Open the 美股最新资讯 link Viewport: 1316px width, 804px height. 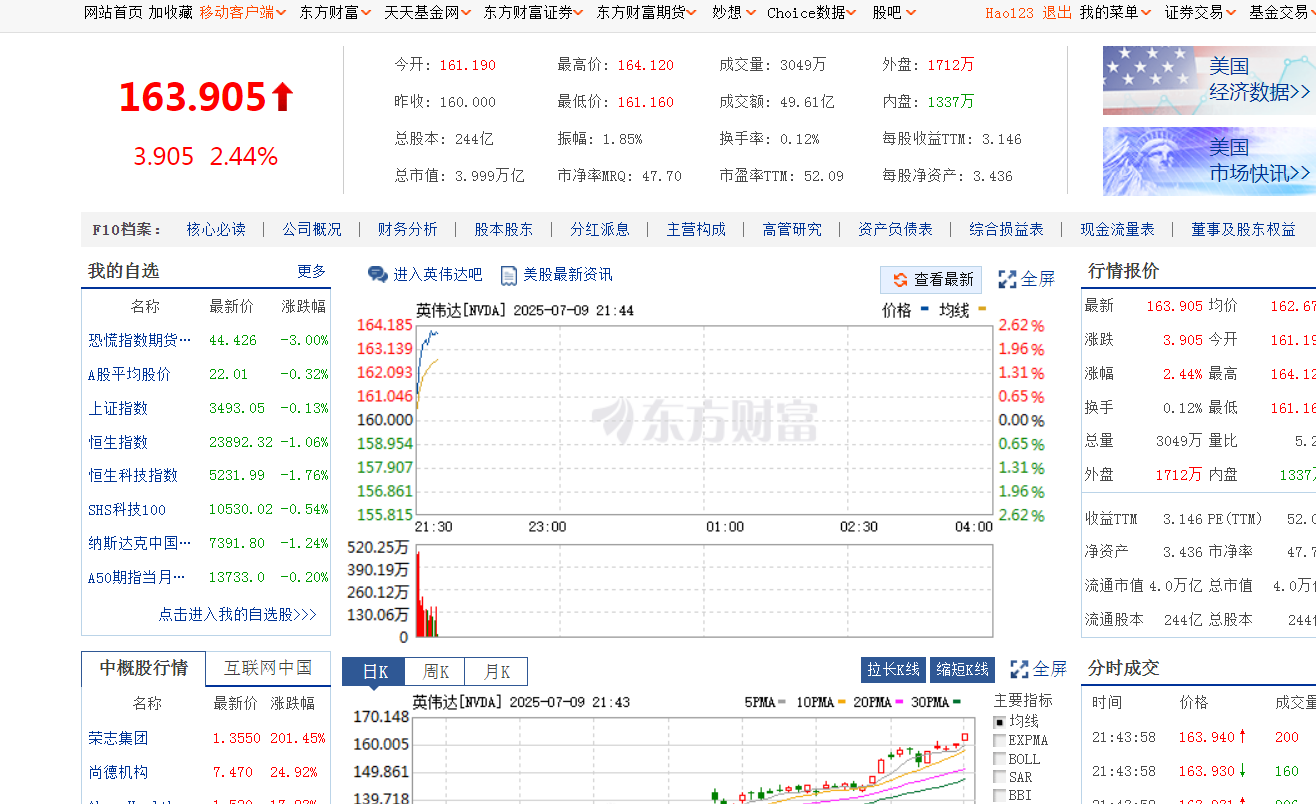[568, 274]
